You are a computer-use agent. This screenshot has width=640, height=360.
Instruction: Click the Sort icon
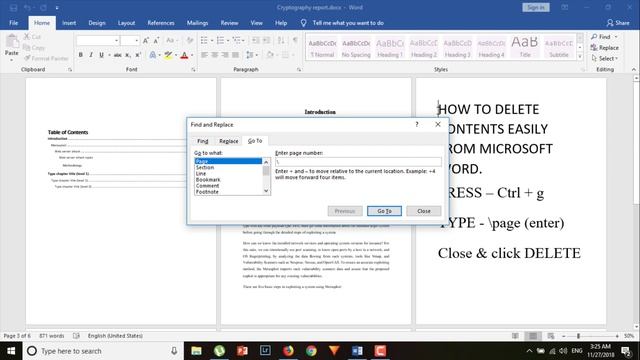click(281, 40)
